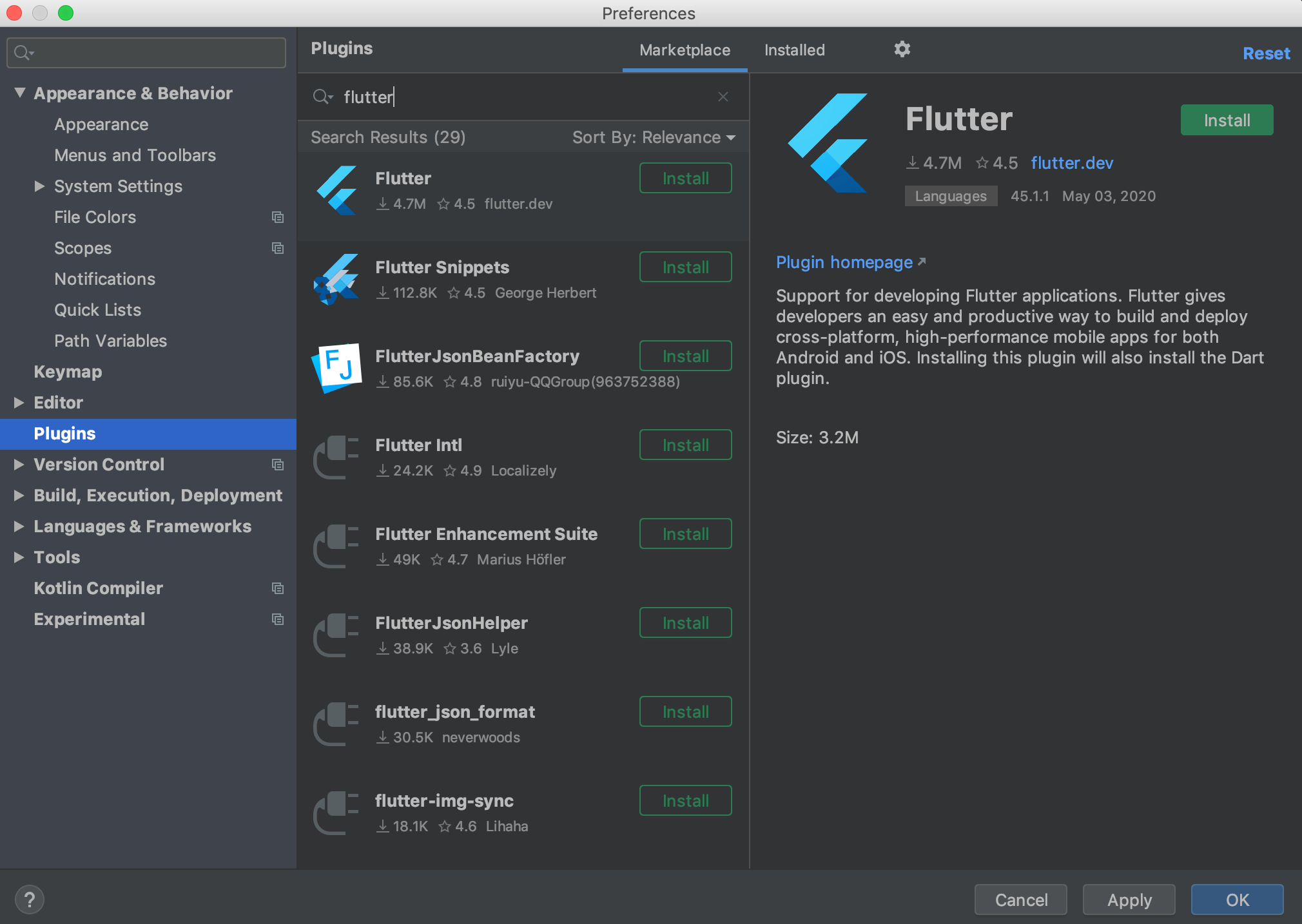Click the Flutter Snippets plugin icon
The width and height of the screenshot is (1302, 924).
tap(336, 279)
